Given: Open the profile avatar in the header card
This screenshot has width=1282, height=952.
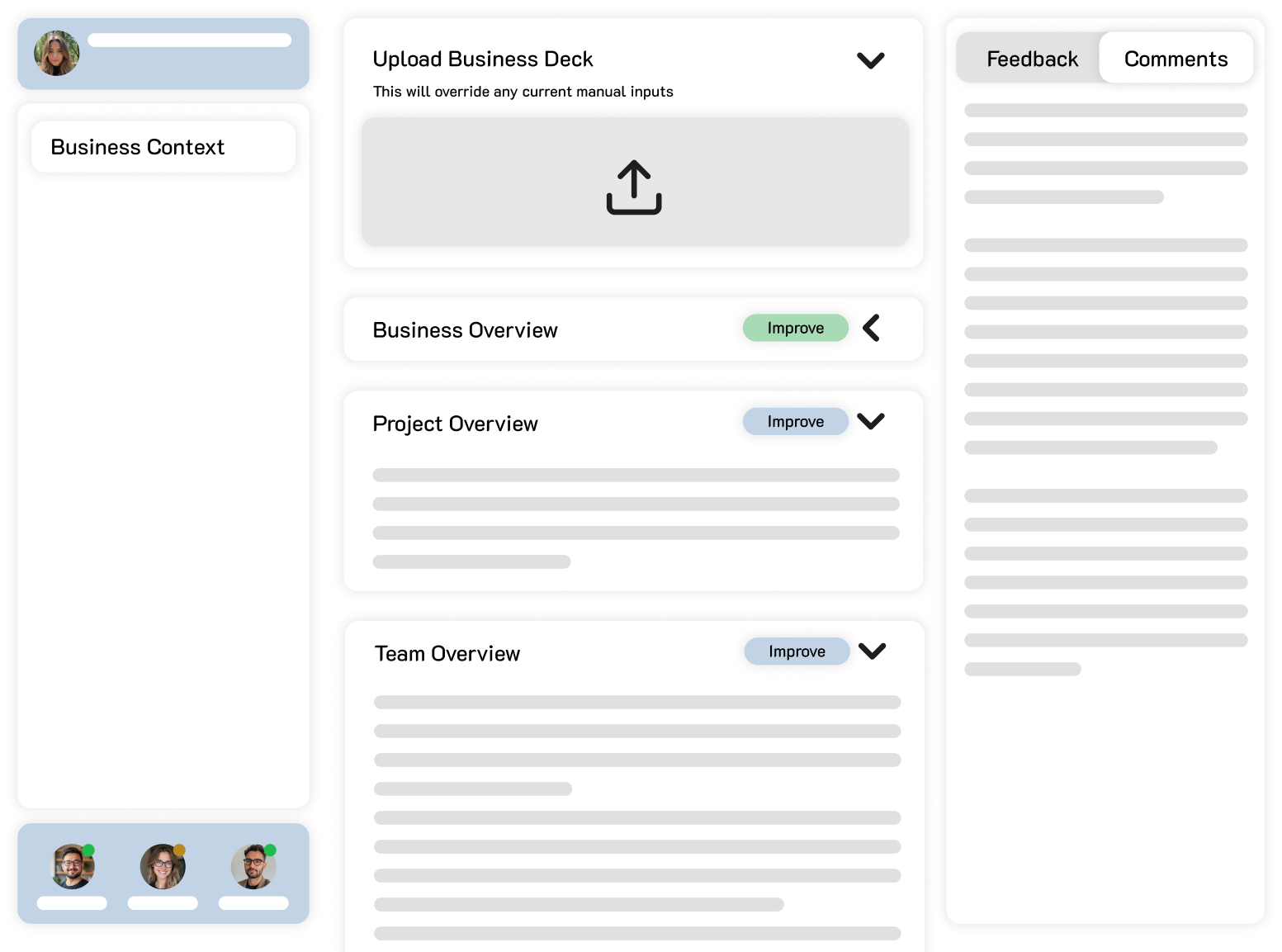Looking at the screenshot, I should point(57,54).
